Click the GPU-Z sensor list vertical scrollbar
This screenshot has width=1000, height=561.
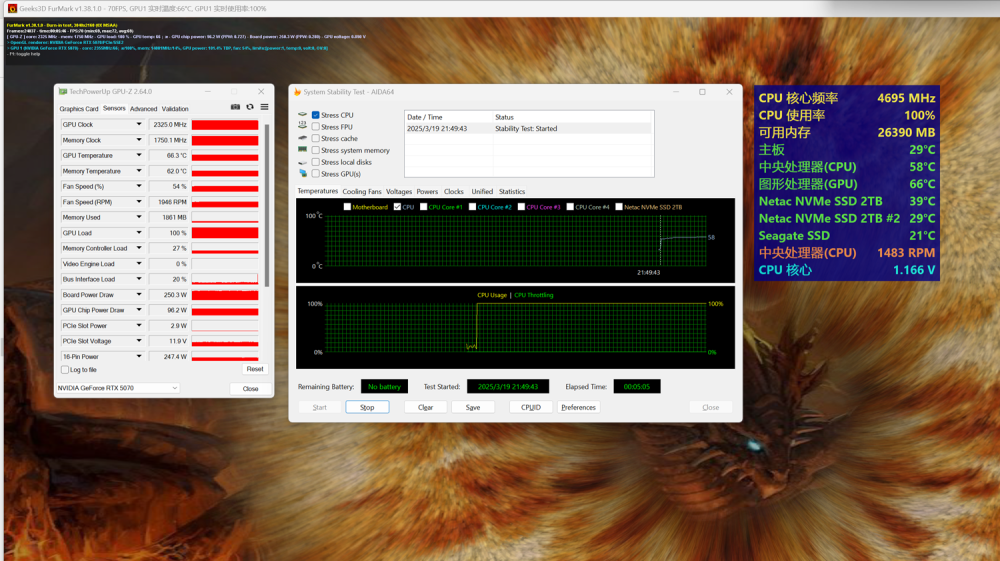tap(266, 200)
